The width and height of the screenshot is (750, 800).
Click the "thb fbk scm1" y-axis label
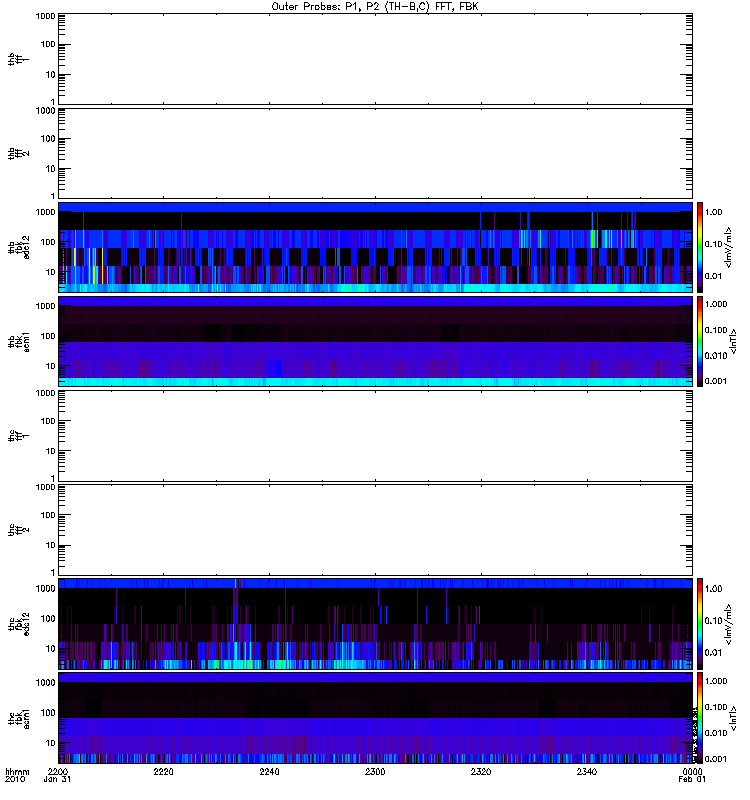point(19,341)
